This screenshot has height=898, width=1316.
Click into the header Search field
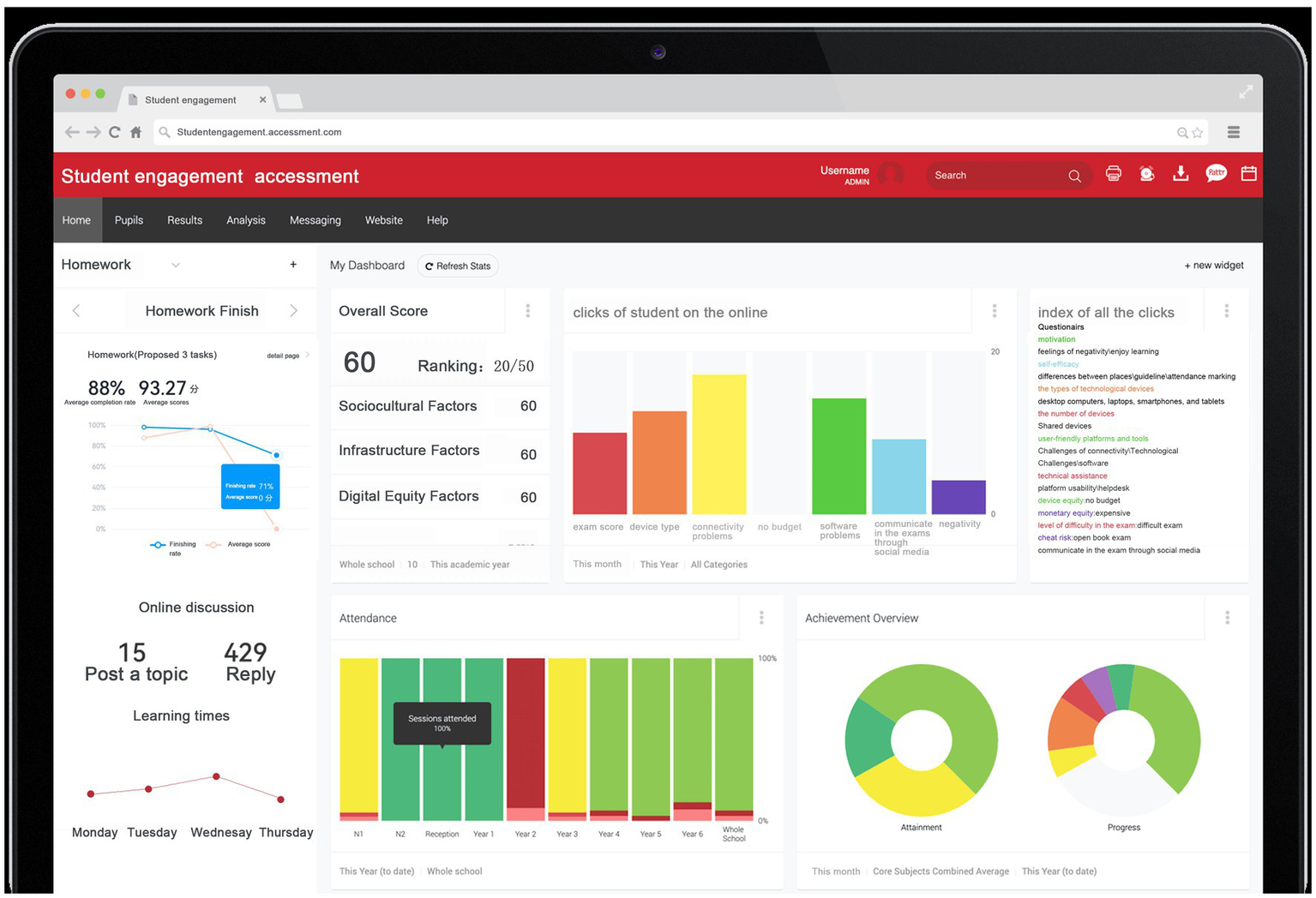click(x=995, y=176)
